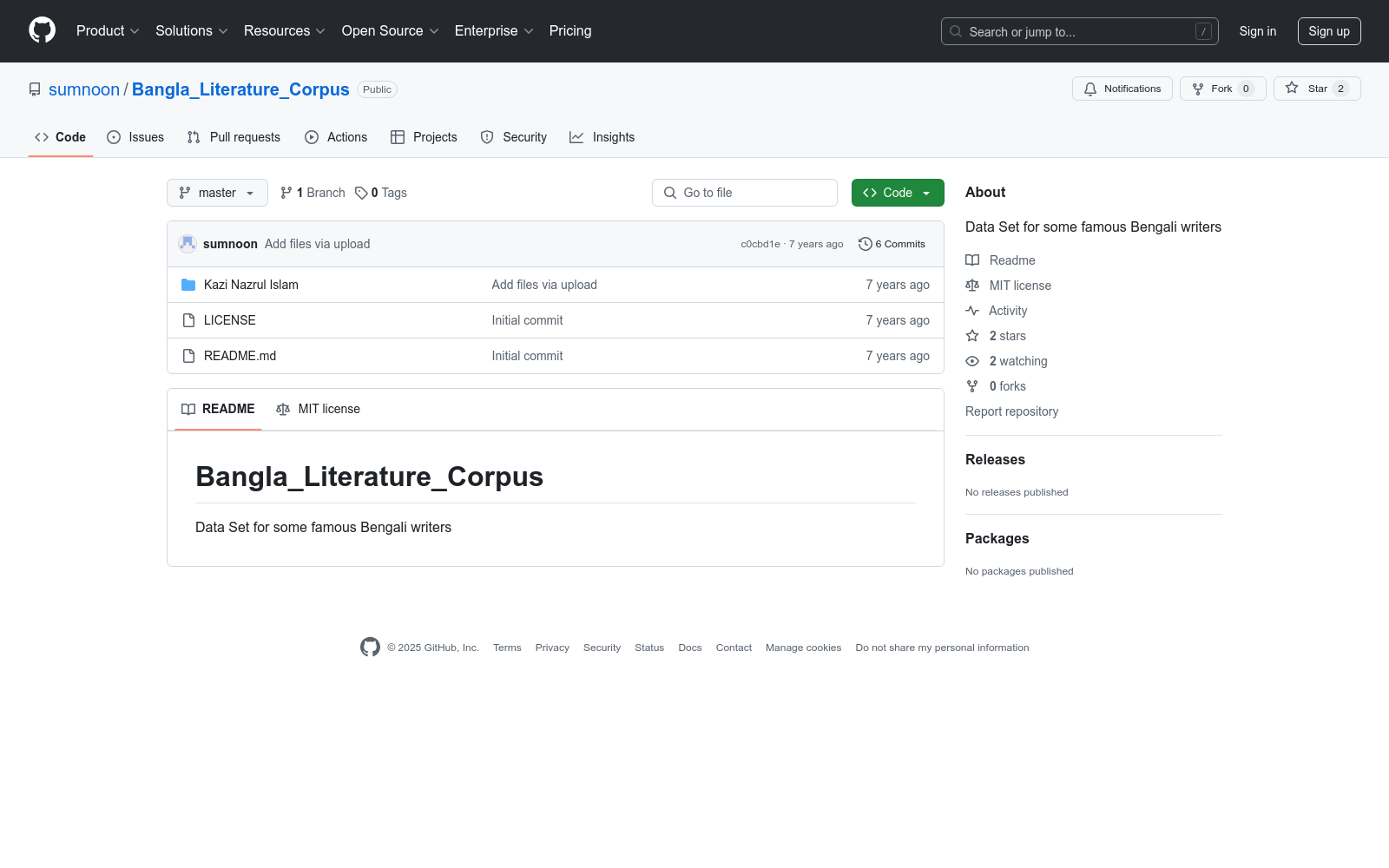This screenshot has width=1389, height=868.
Task: Click the Report repository link
Action: click(x=1012, y=411)
